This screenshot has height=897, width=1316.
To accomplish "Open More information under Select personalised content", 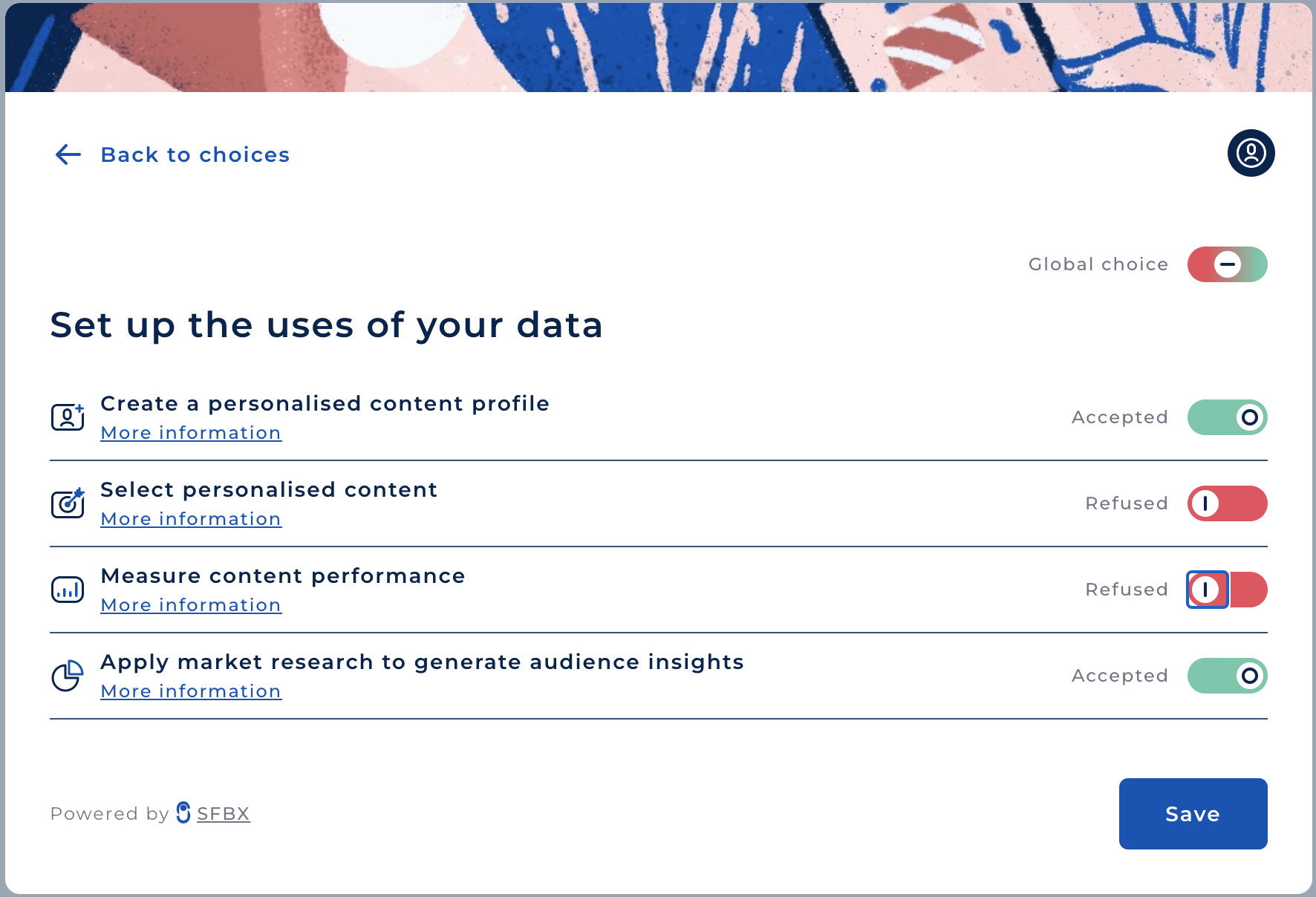I will pyautogui.click(x=191, y=518).
